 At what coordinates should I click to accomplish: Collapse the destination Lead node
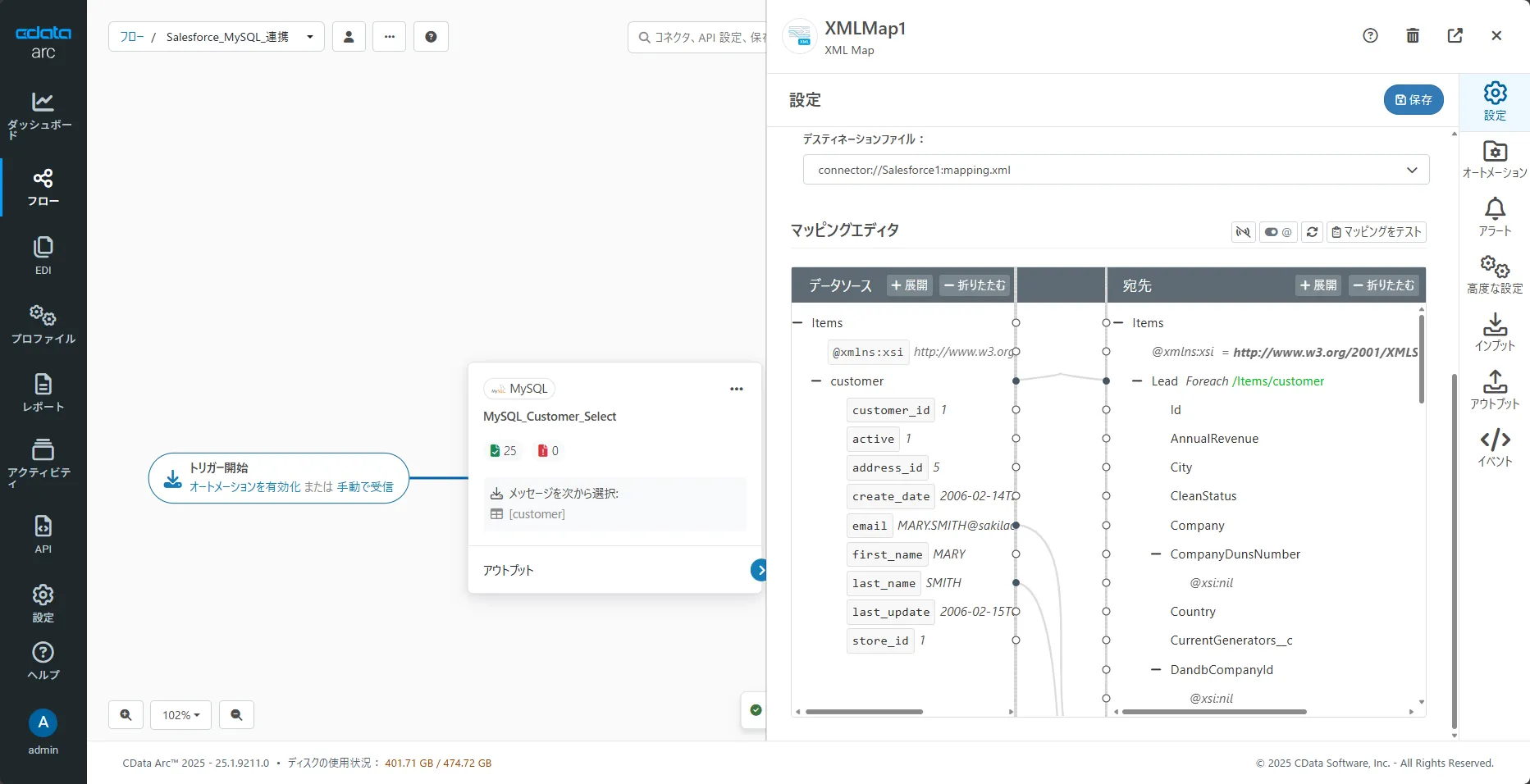click(1137, 381)
